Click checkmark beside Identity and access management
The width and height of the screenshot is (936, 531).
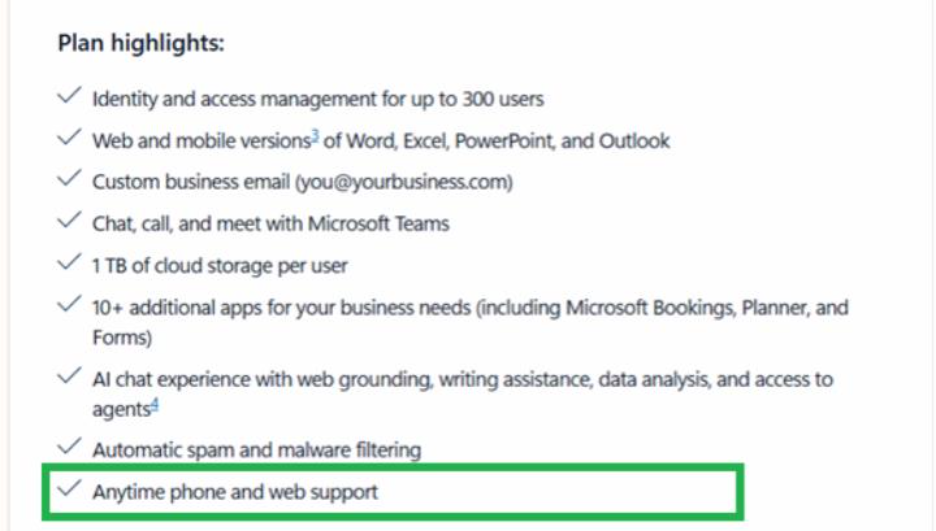[69, 95]
